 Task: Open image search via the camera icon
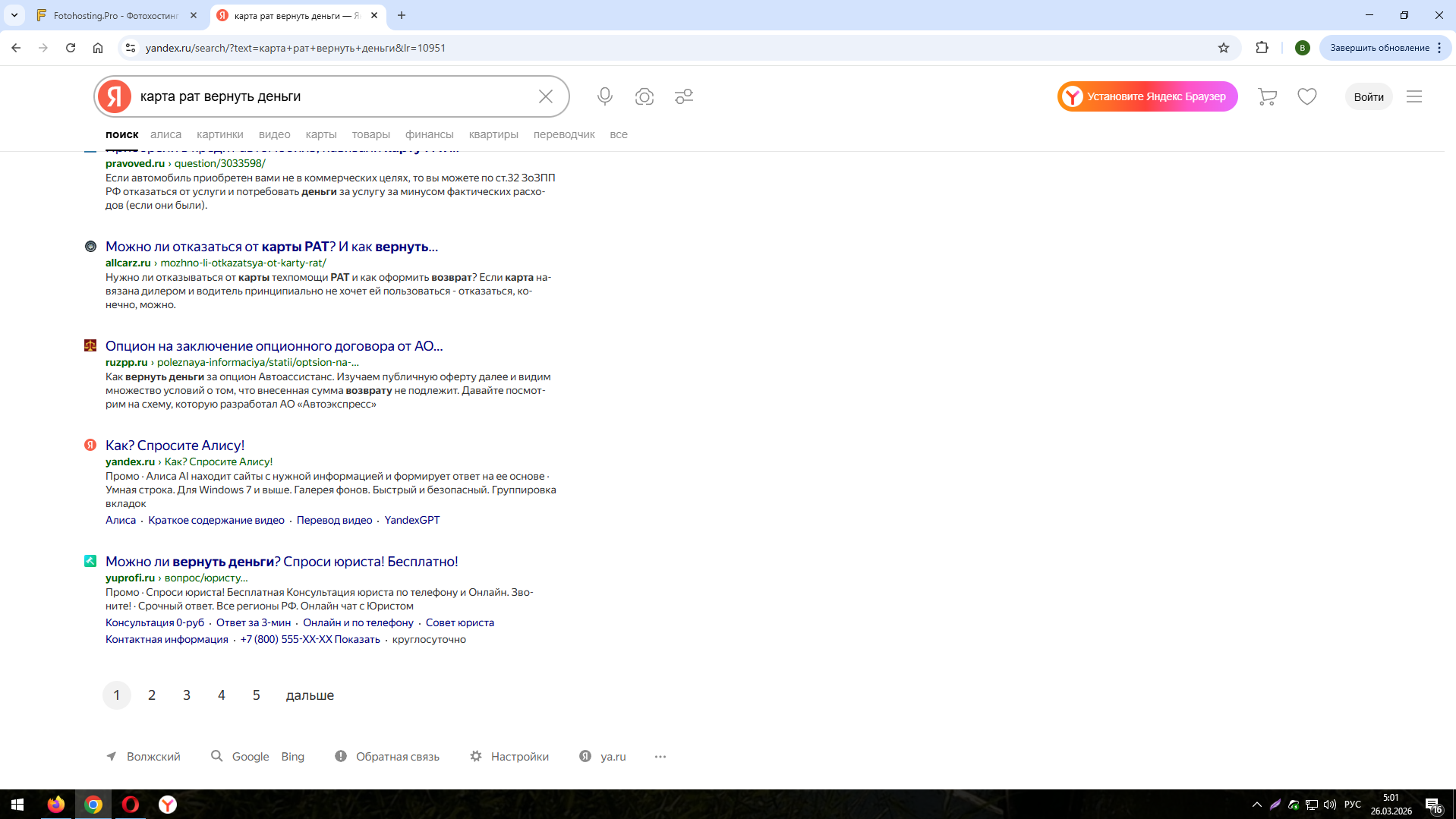coord(644,96)
